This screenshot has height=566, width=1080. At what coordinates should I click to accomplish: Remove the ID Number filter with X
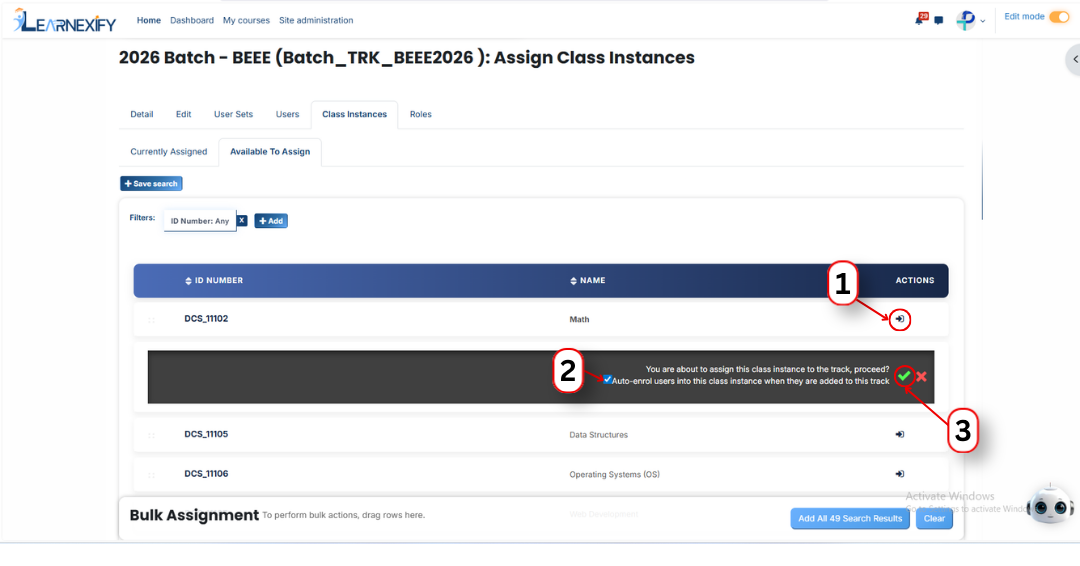(x=242, y=220)
